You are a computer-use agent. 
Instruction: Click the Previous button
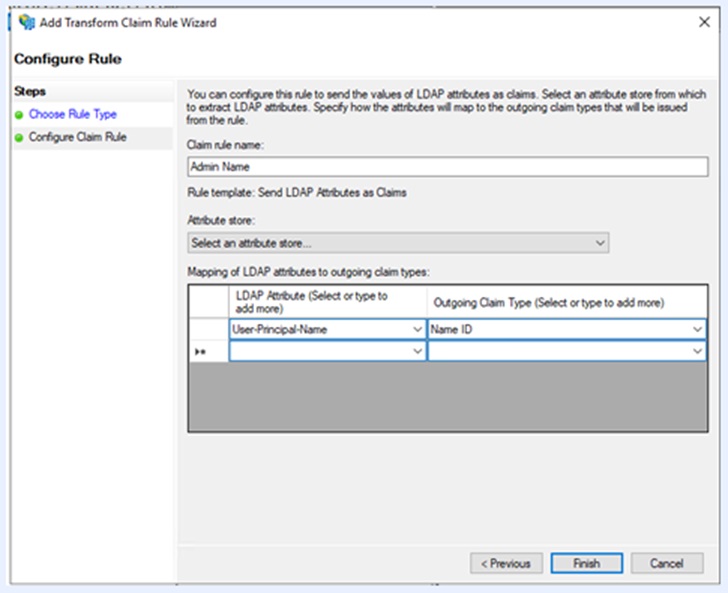pyautogui.click(x=506, y=563)
